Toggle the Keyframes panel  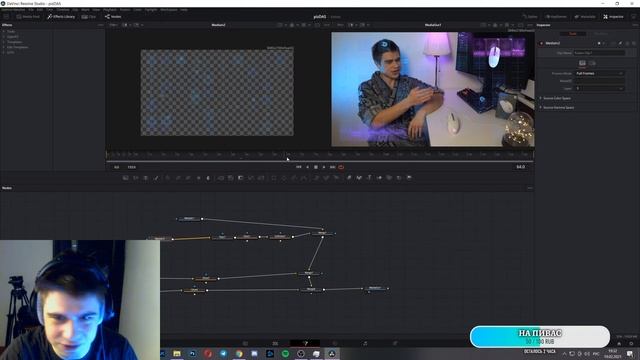tap(556, 17)
